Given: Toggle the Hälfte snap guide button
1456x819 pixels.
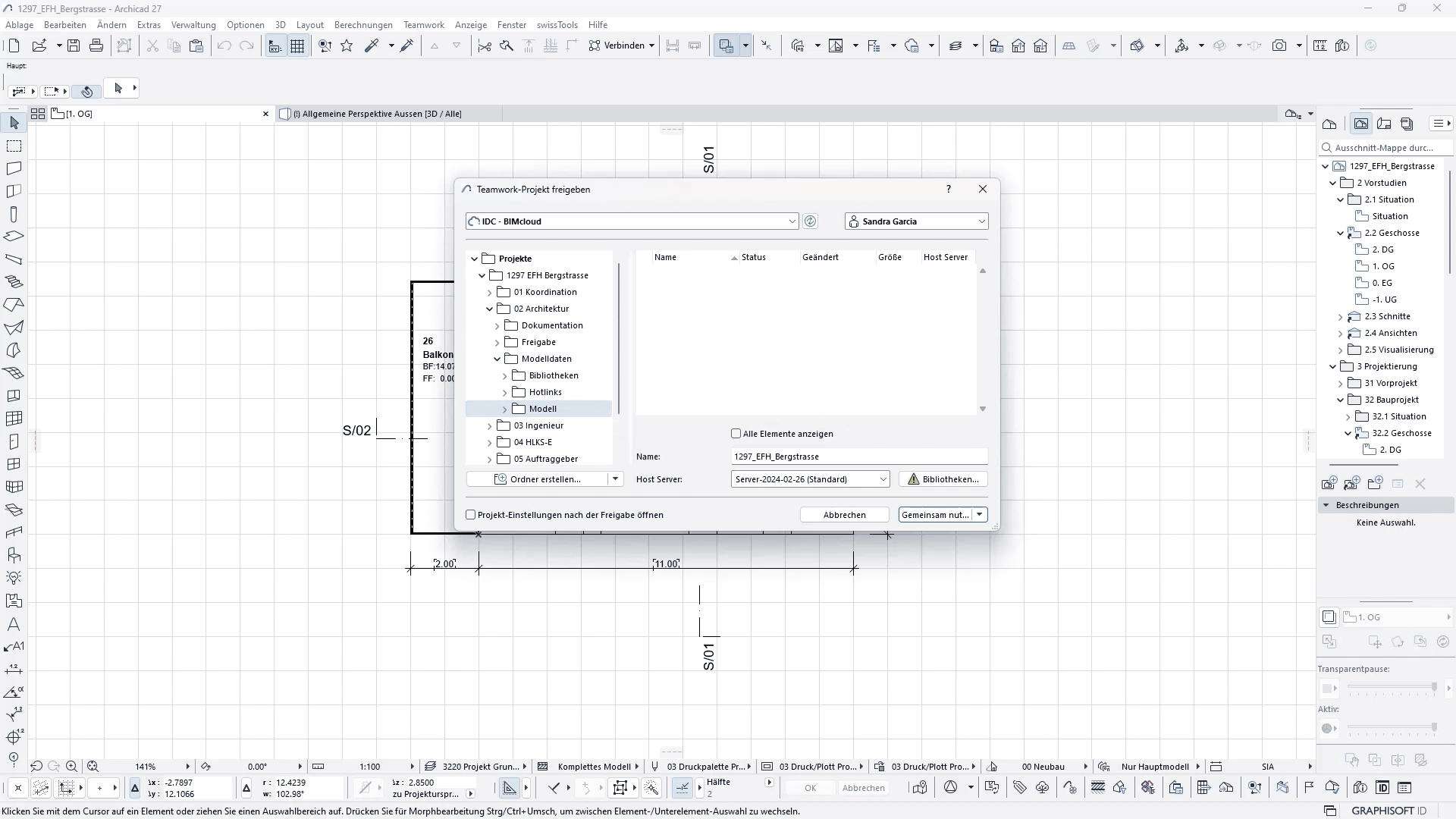Looking at the screenshot, I should click(x=682, y=788).
